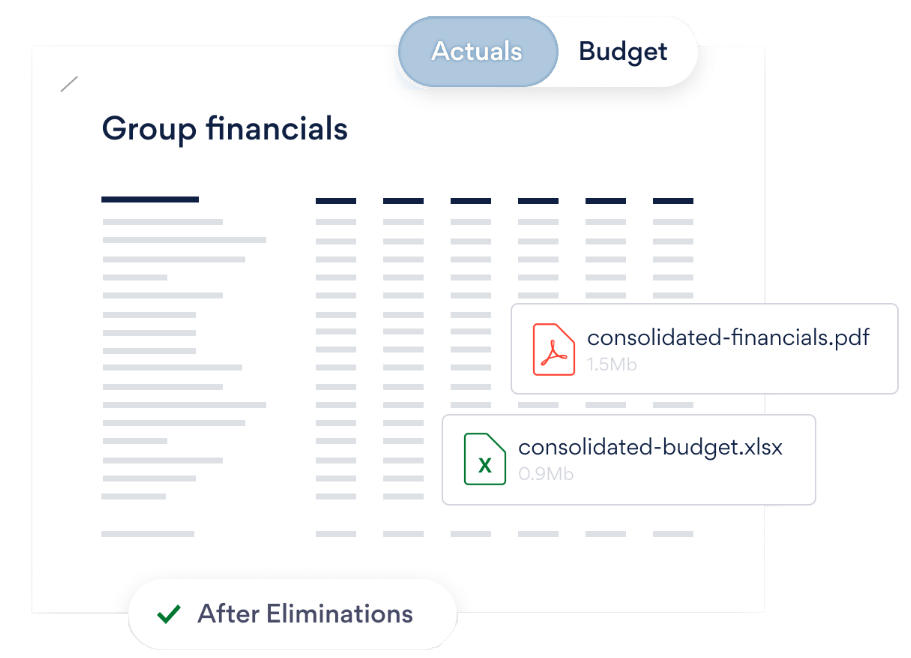911x658 pixels.
Task: Click the wide dark row-label header bar
Action: (x=150, y=200)
